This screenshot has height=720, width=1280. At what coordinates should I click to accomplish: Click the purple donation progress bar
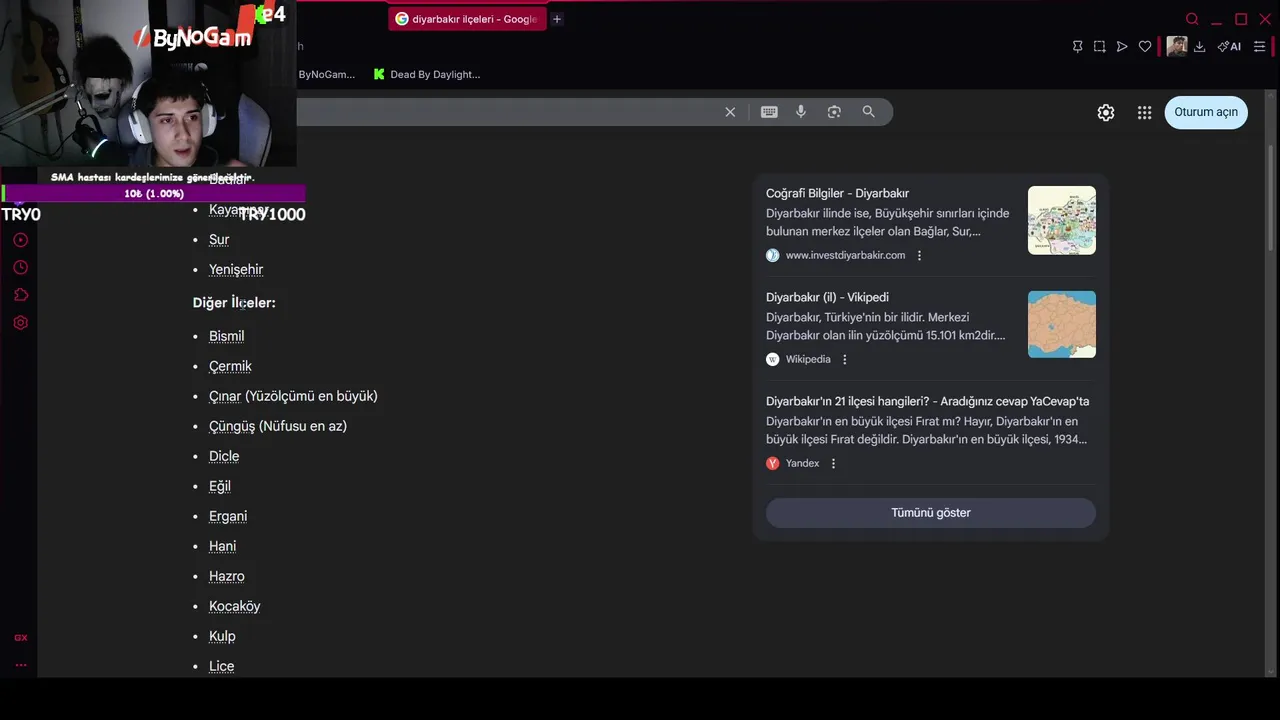pyautogui.click(x=153, y=194)
